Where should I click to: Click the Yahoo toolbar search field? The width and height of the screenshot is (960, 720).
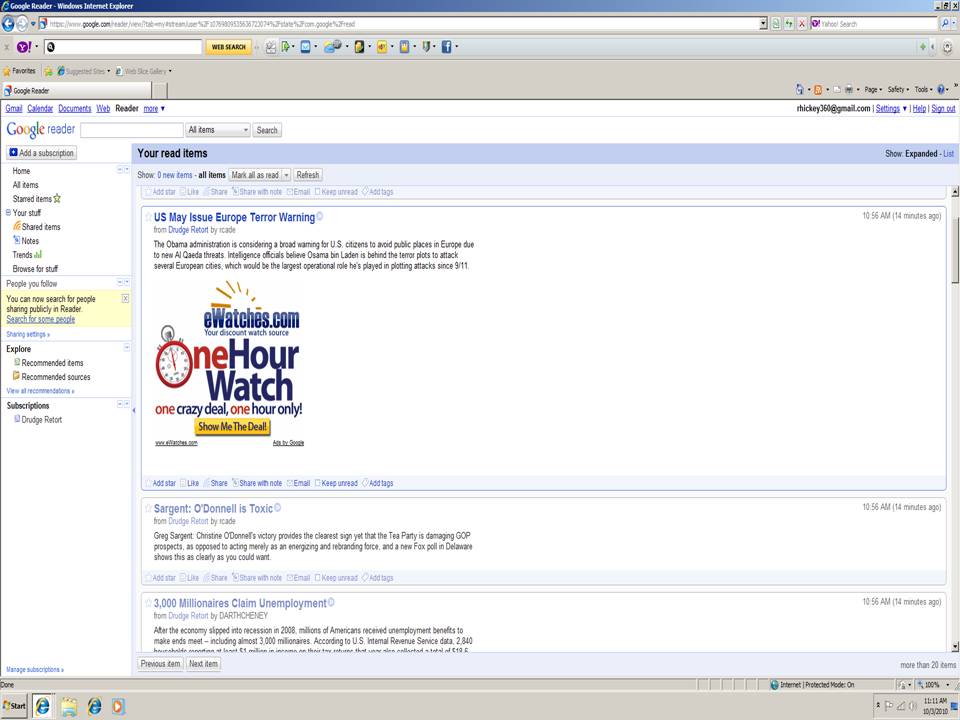(123, 47)
